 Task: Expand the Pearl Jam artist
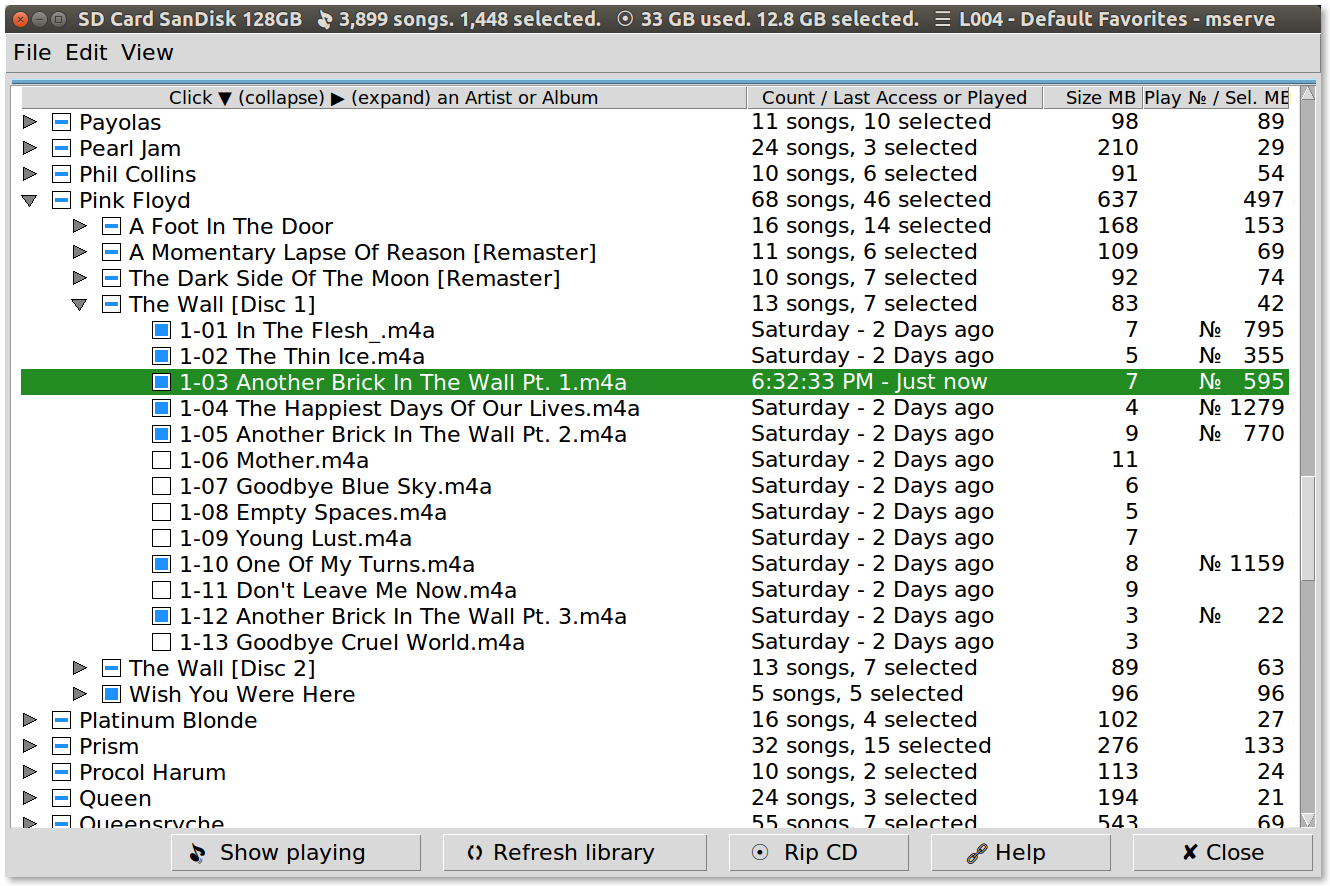click(x=30, y=148)
